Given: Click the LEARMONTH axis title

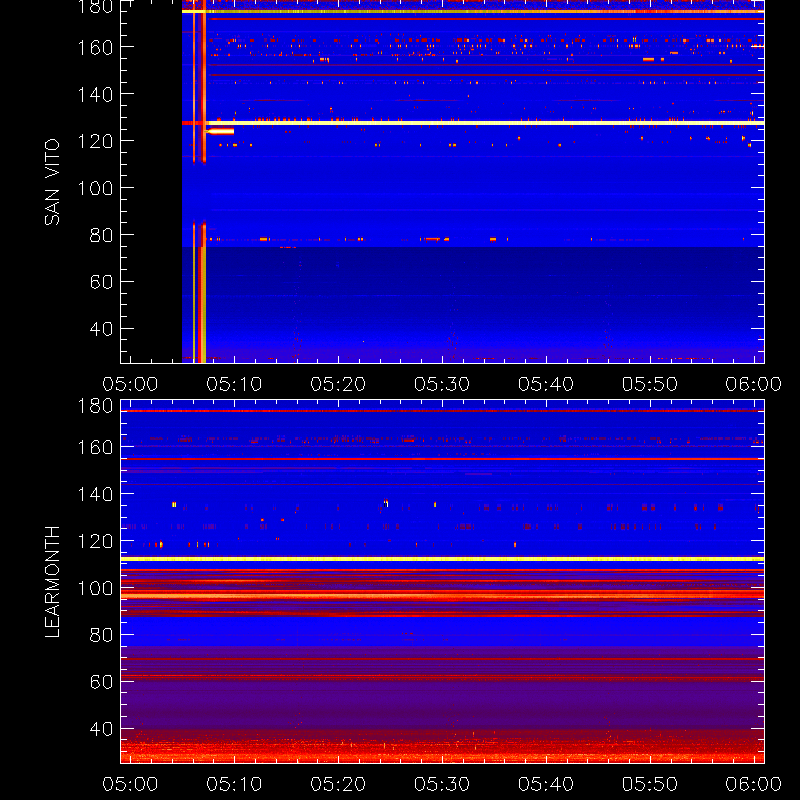Looking at the screenshot, I should pyautogui.click(x=52, y=582).
